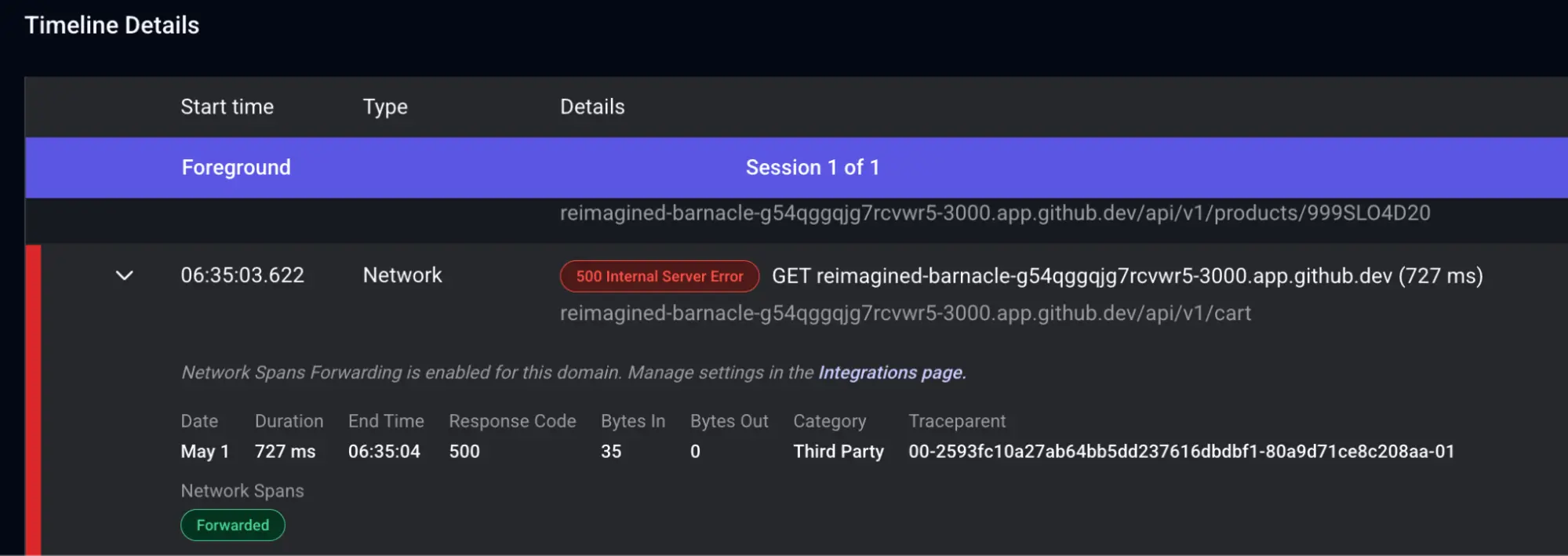Click the Third Party category value
The width and height of the screenshot is (1568, 556).
tap(838, 452)
